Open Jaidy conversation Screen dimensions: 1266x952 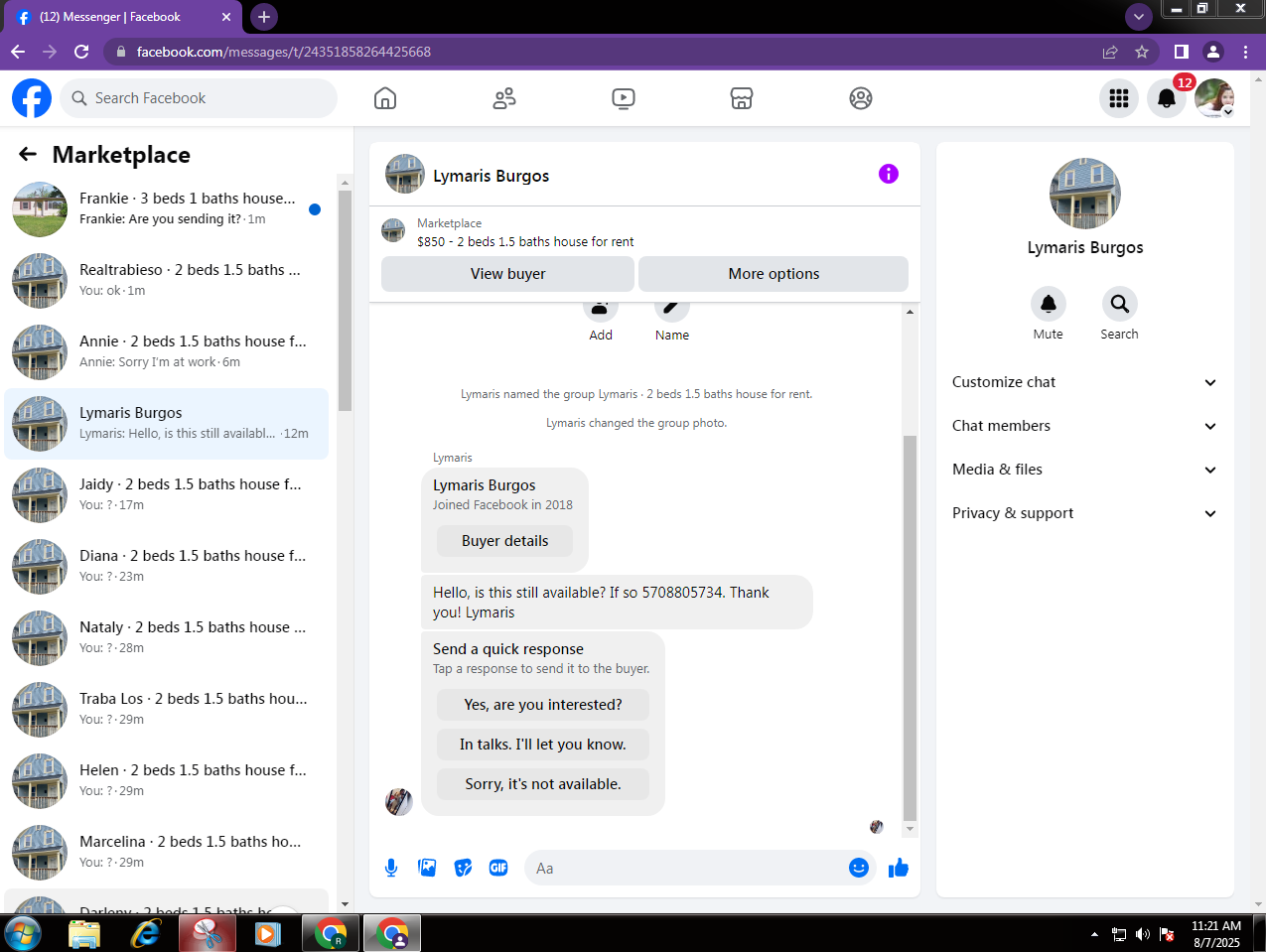pos(166,495)
